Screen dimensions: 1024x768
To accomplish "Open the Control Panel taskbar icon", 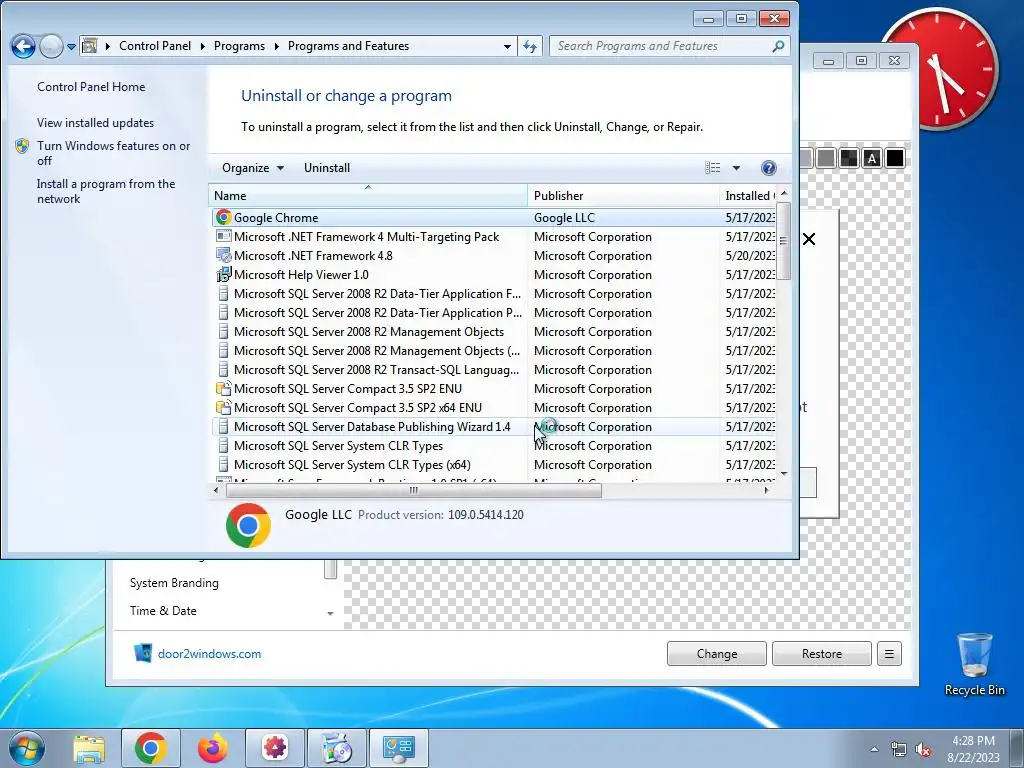I will tap(399, 748).
